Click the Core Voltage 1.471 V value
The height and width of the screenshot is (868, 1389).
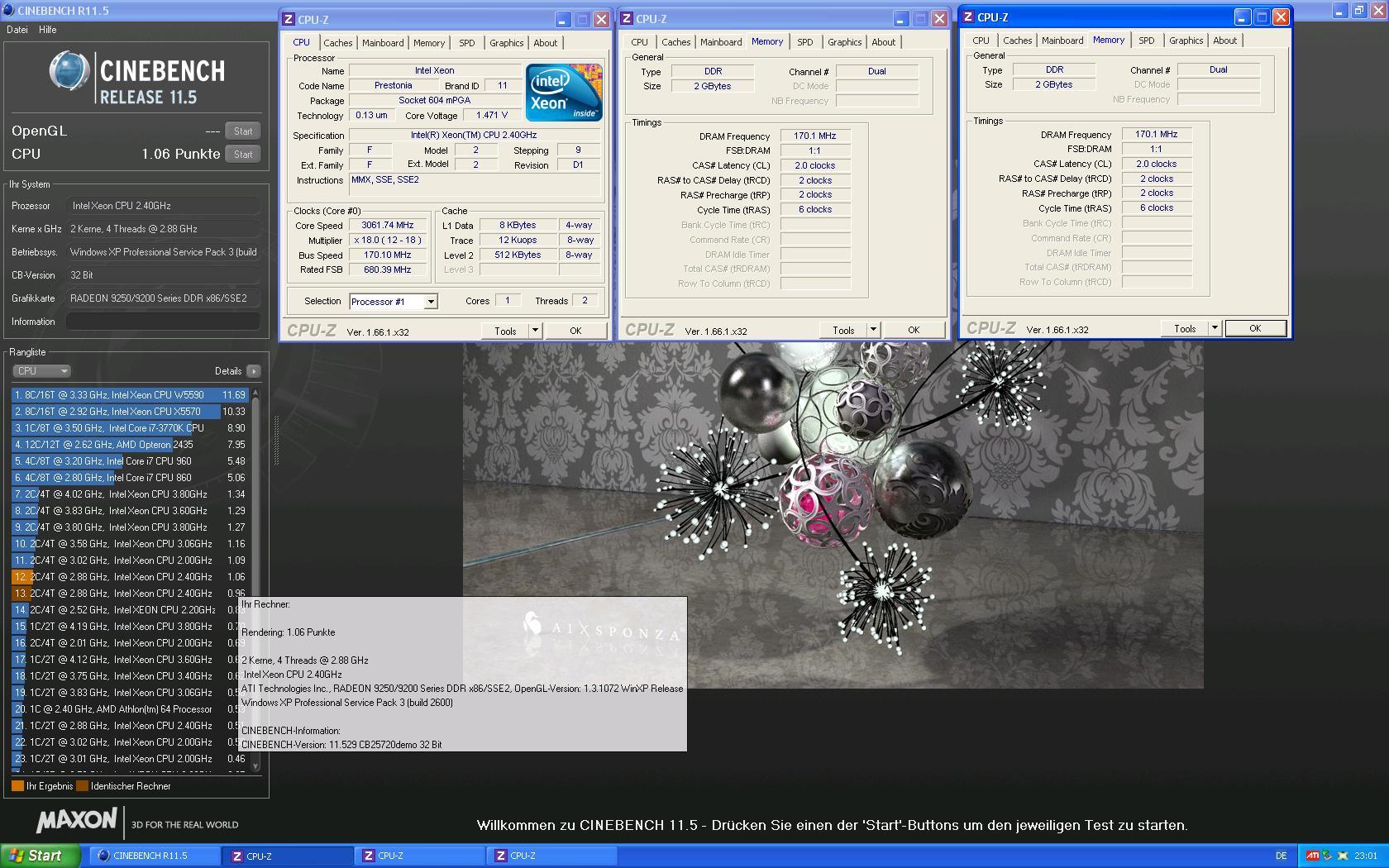[492, 115]
